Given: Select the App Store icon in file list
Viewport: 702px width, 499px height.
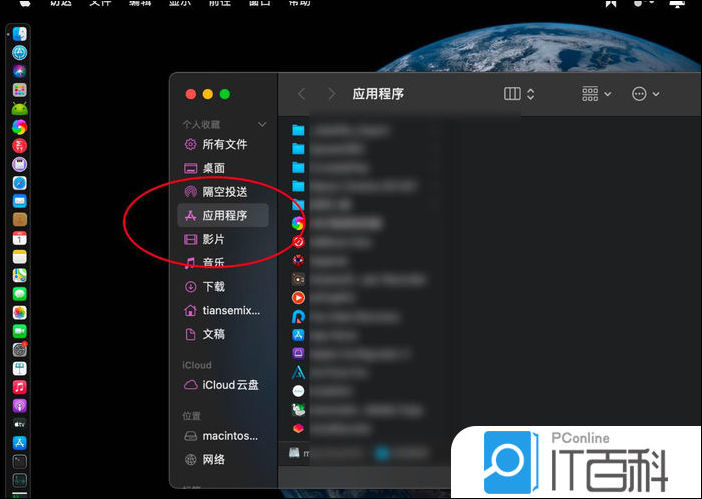Looking at the screenshot, I should pos(298,335).
